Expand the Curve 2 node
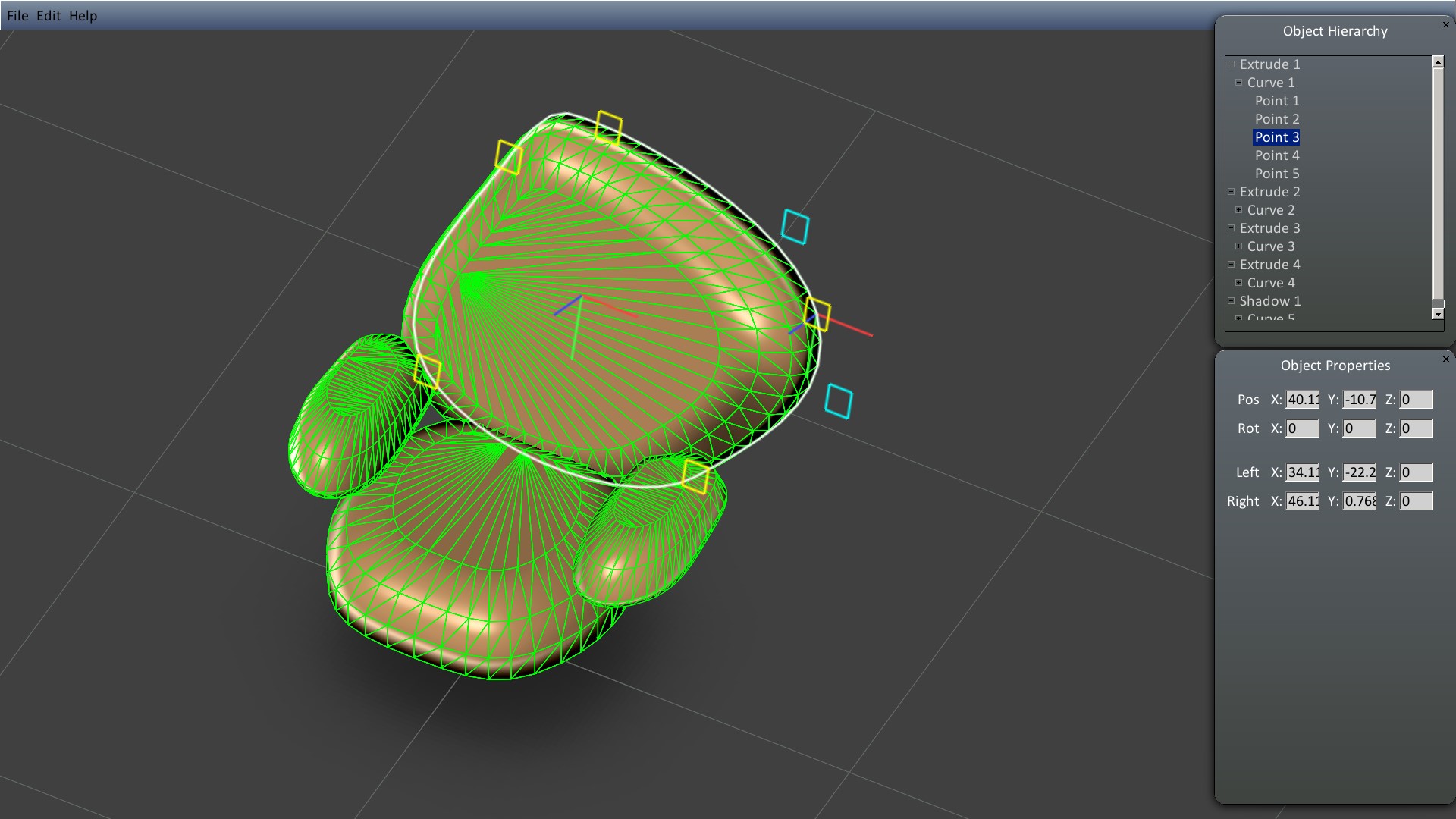 [x=1239, y=210]
